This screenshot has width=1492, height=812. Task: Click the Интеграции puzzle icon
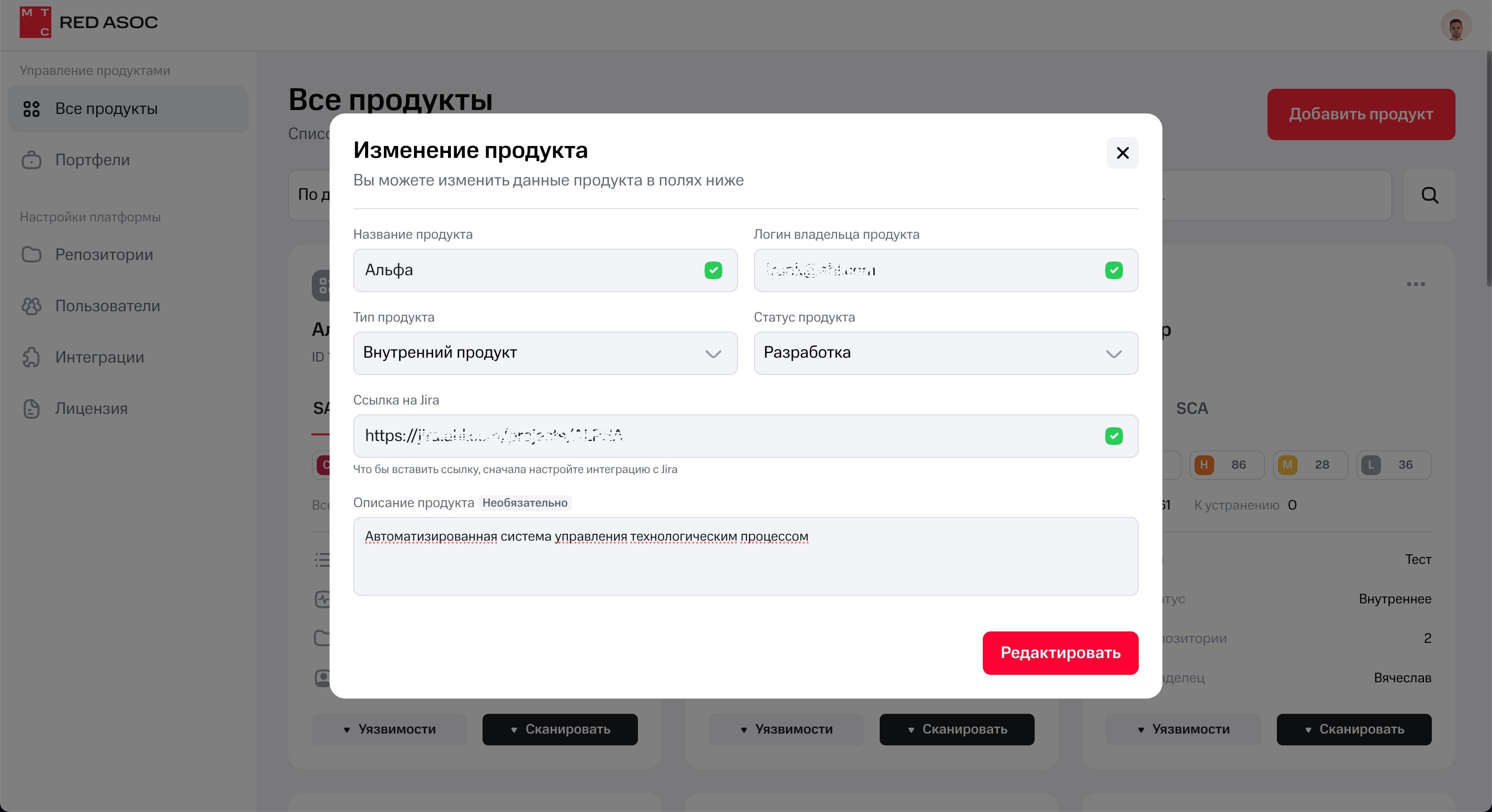pos(31,357)
